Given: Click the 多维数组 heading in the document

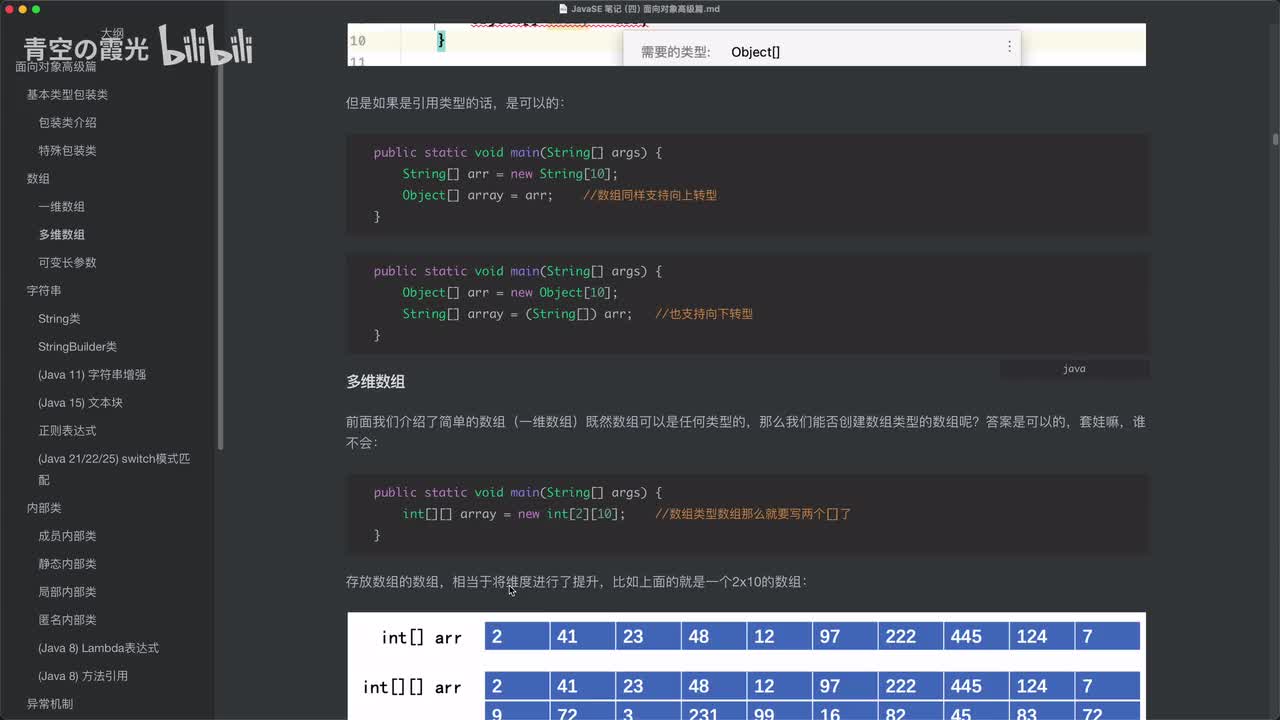Looking at the screenshot, I should [375, 382].
